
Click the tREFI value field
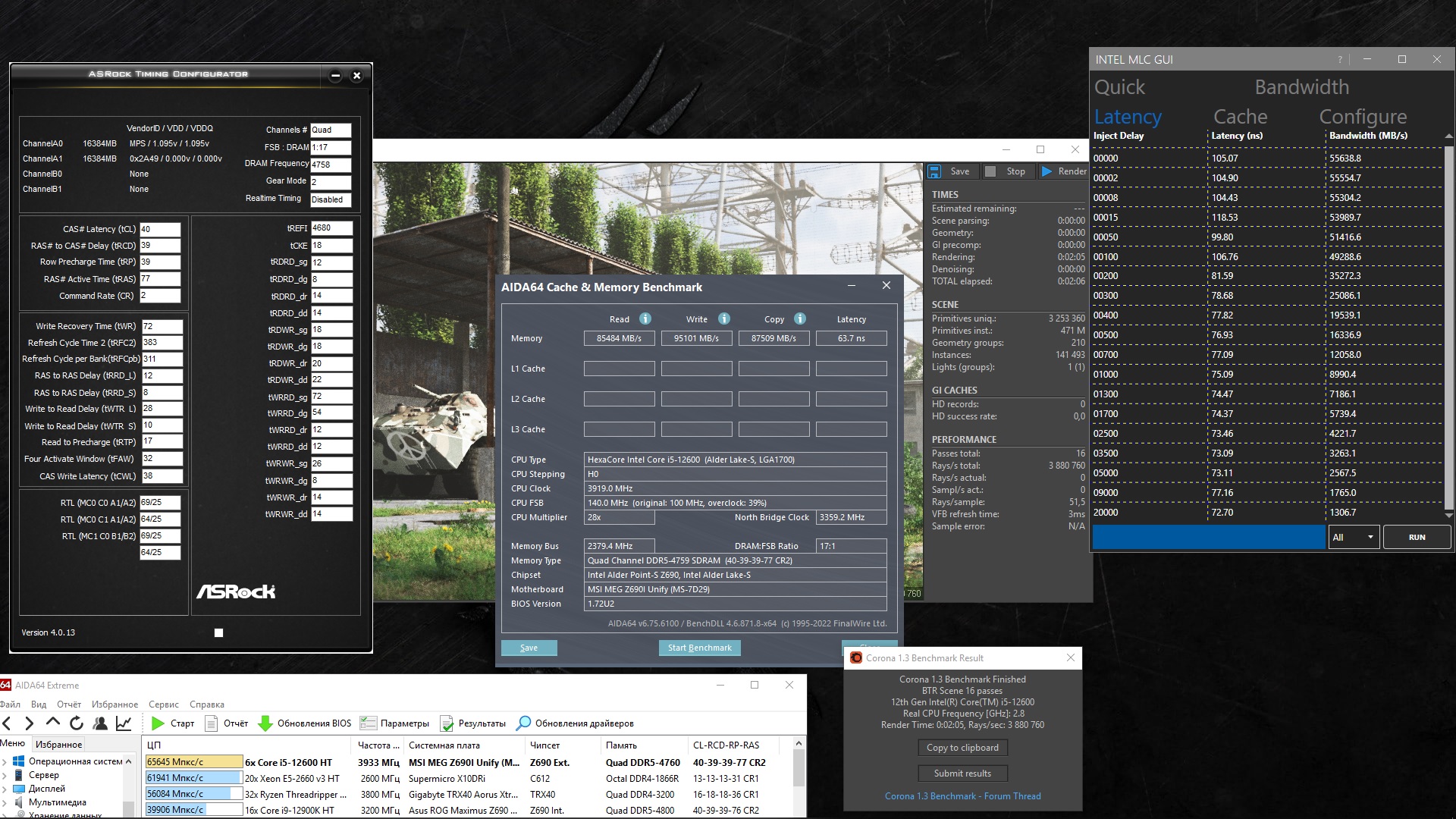[331, 228]
